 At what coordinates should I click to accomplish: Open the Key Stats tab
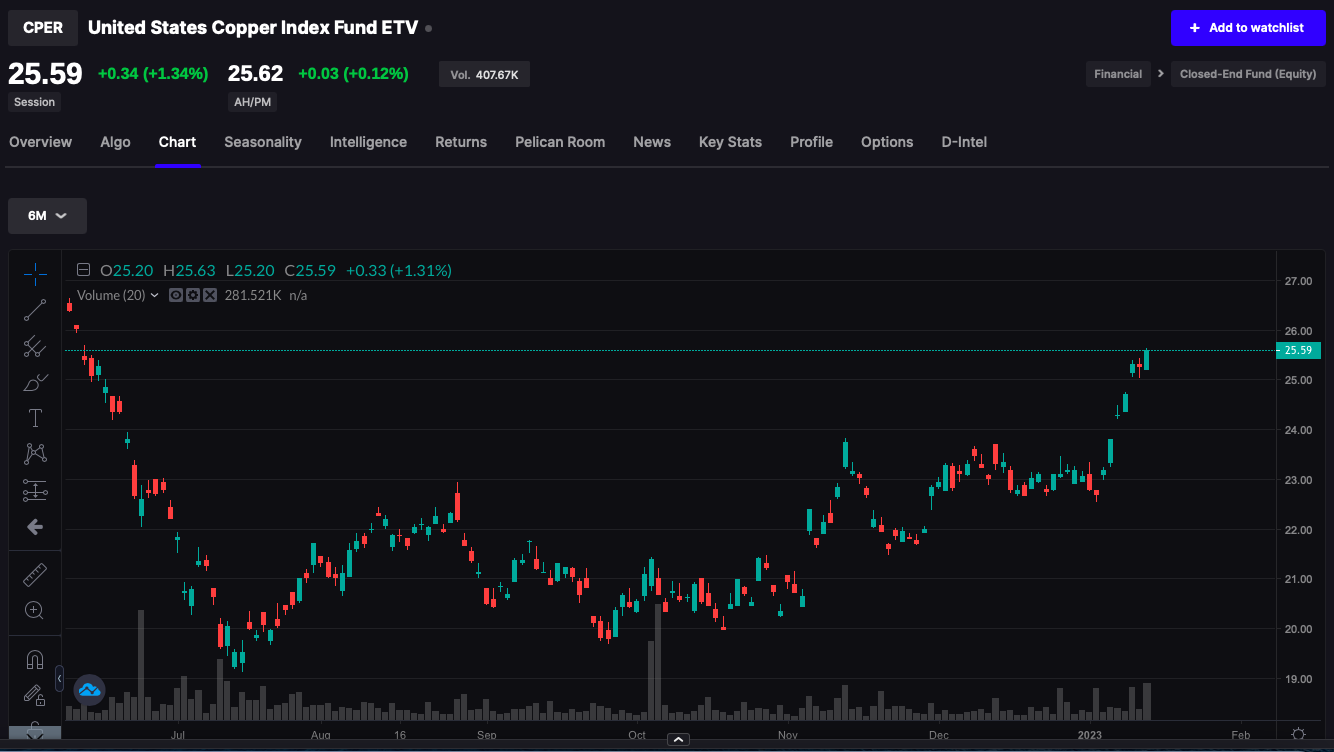730,142
